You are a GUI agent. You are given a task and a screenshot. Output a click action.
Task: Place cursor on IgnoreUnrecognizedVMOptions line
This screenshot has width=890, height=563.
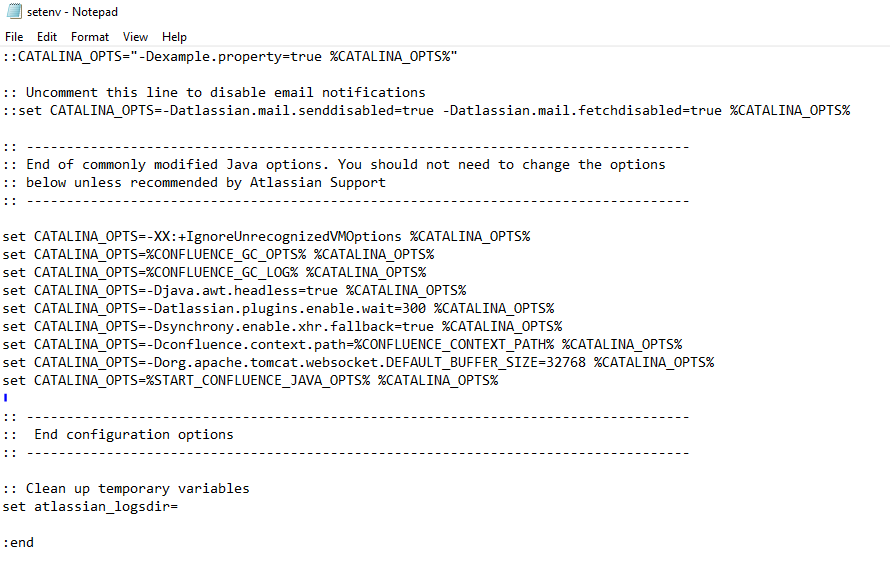[x=266, y=237]
